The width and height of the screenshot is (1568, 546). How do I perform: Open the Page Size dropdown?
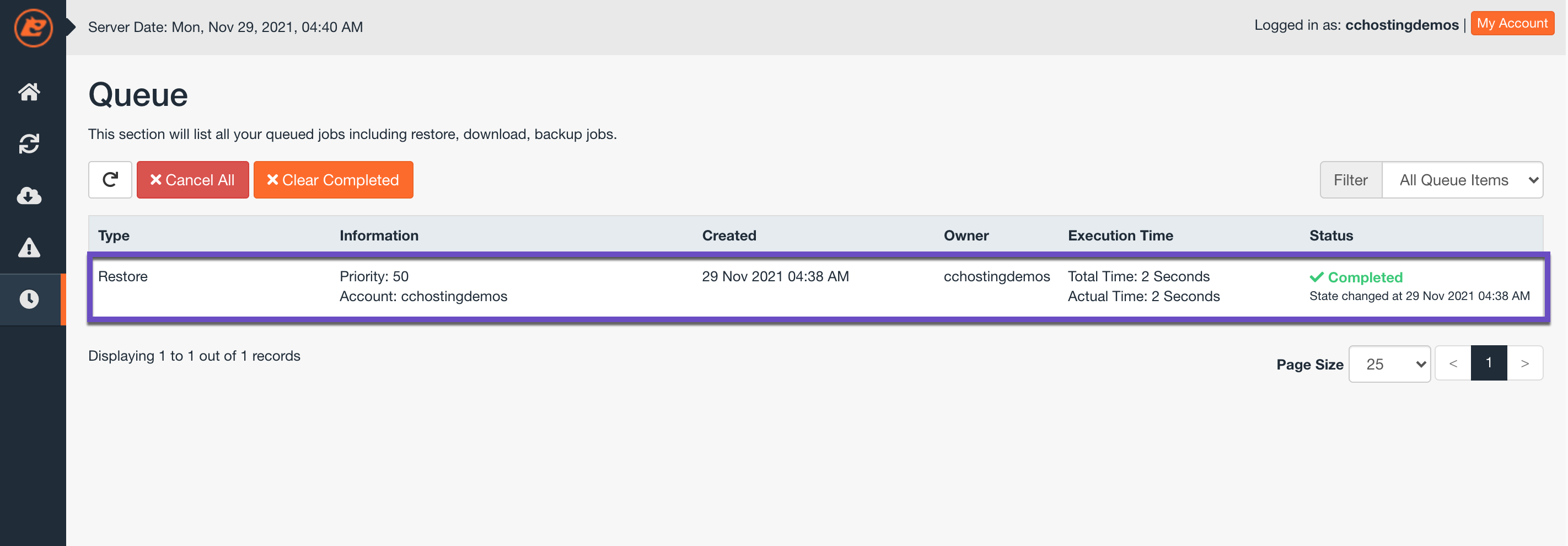[x=1389, y=364]
